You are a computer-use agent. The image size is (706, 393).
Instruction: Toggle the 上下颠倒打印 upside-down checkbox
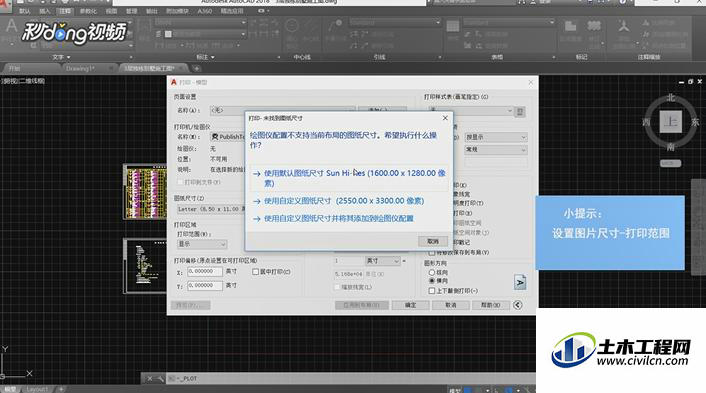pyautogui.click(x=431, y=291)
